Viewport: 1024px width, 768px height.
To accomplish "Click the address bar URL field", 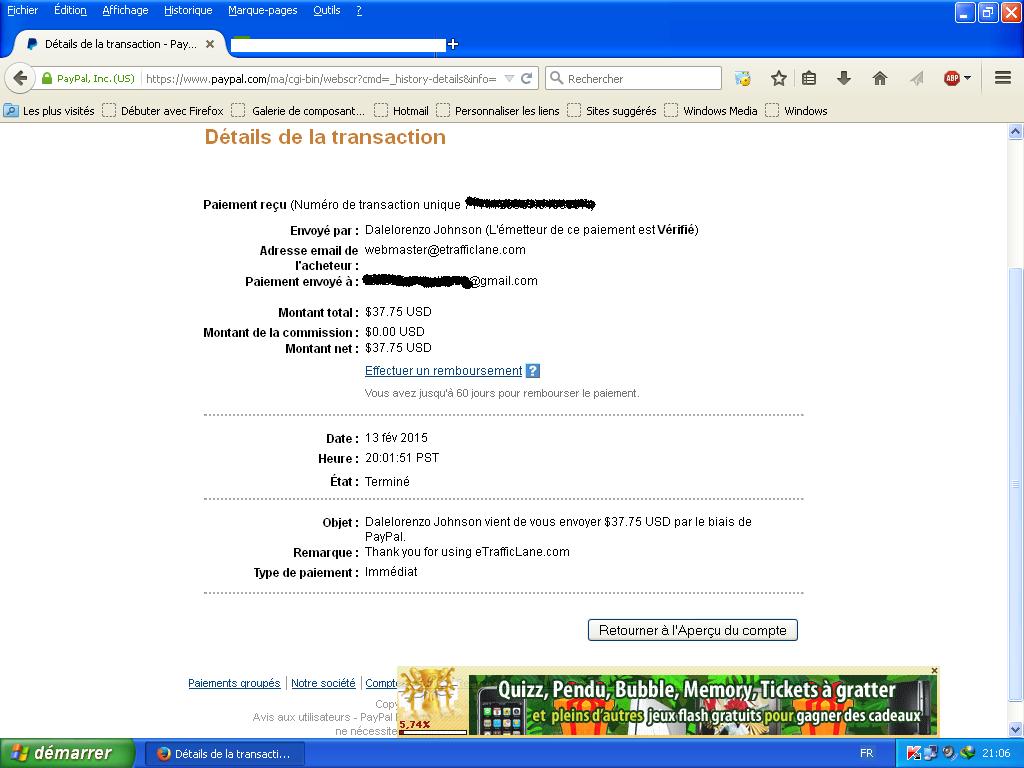I will coord(321,78).
